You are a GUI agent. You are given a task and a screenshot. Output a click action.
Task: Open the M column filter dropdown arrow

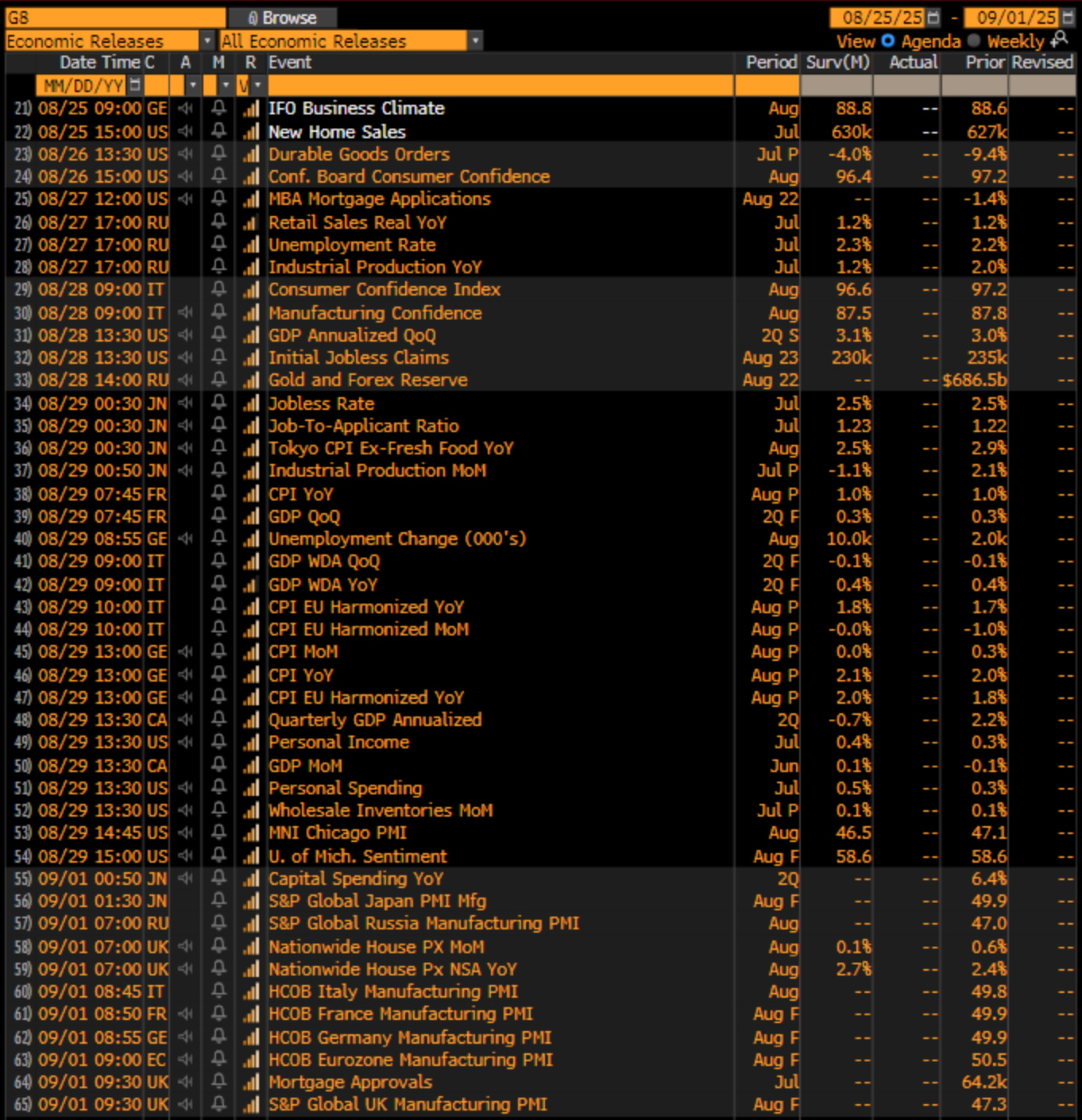click(x=226, y=84)
